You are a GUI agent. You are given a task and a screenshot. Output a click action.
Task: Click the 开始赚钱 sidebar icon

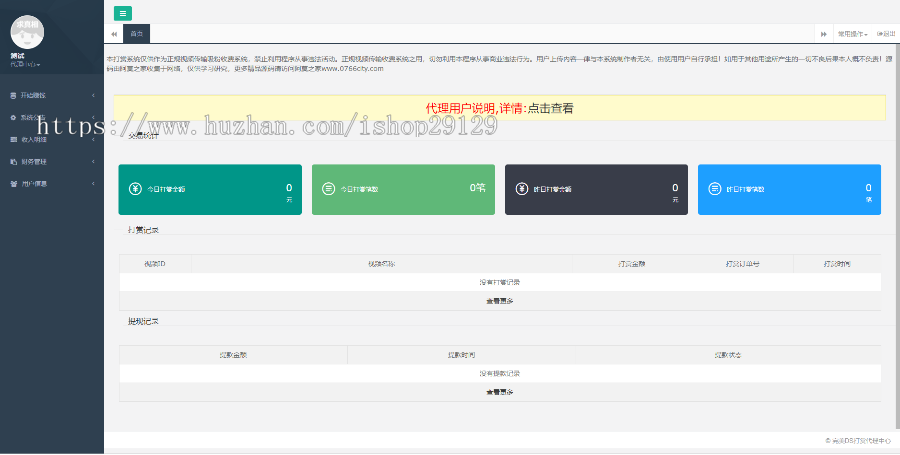click(13, 95)
